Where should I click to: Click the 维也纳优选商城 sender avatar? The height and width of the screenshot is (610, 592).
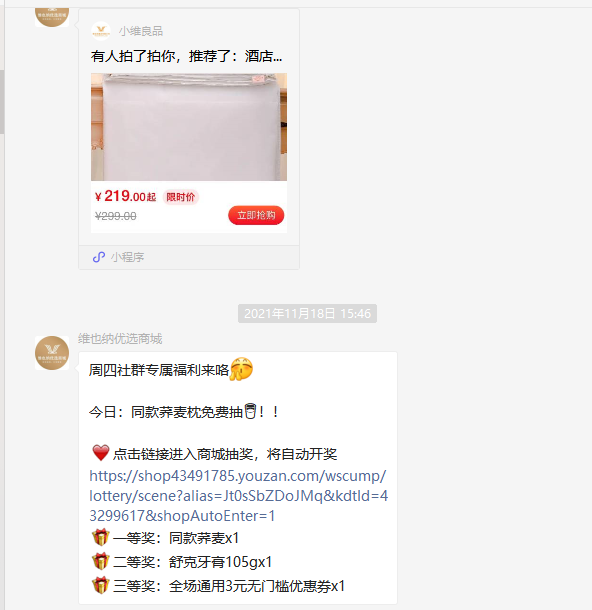[x=52, y=353]
